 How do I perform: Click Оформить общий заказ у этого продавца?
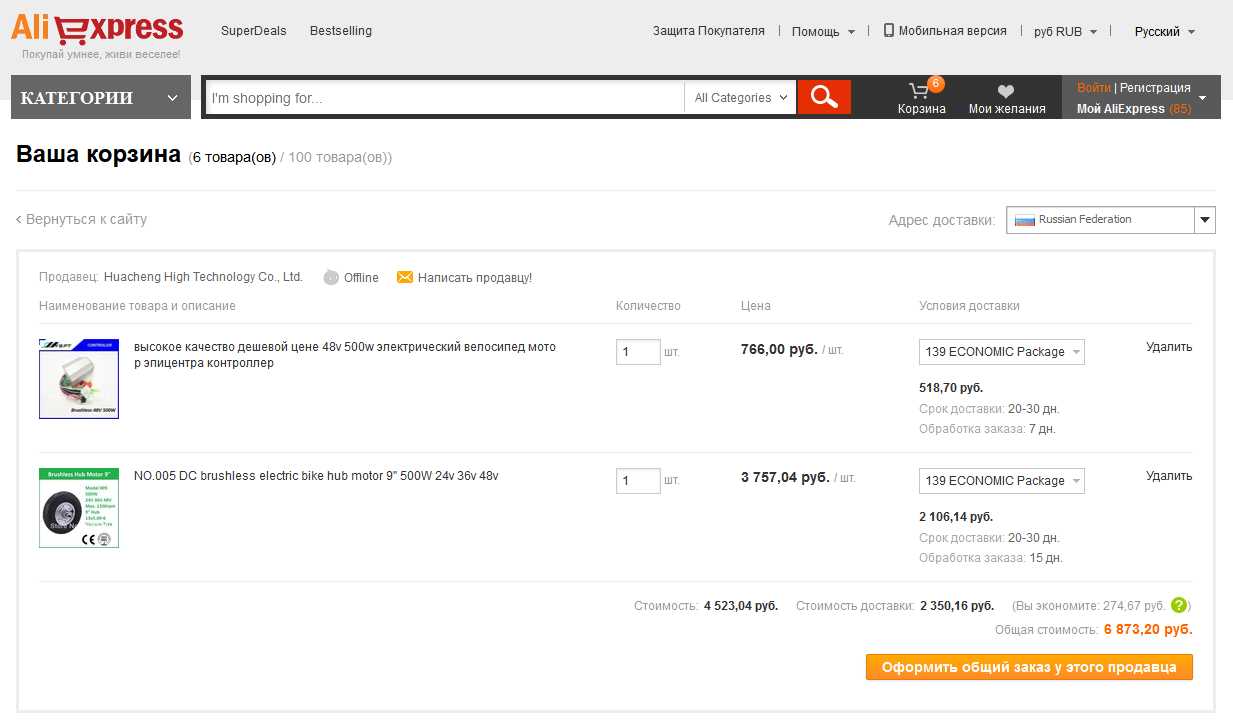pyautogui.click(x=1029, y=667)
